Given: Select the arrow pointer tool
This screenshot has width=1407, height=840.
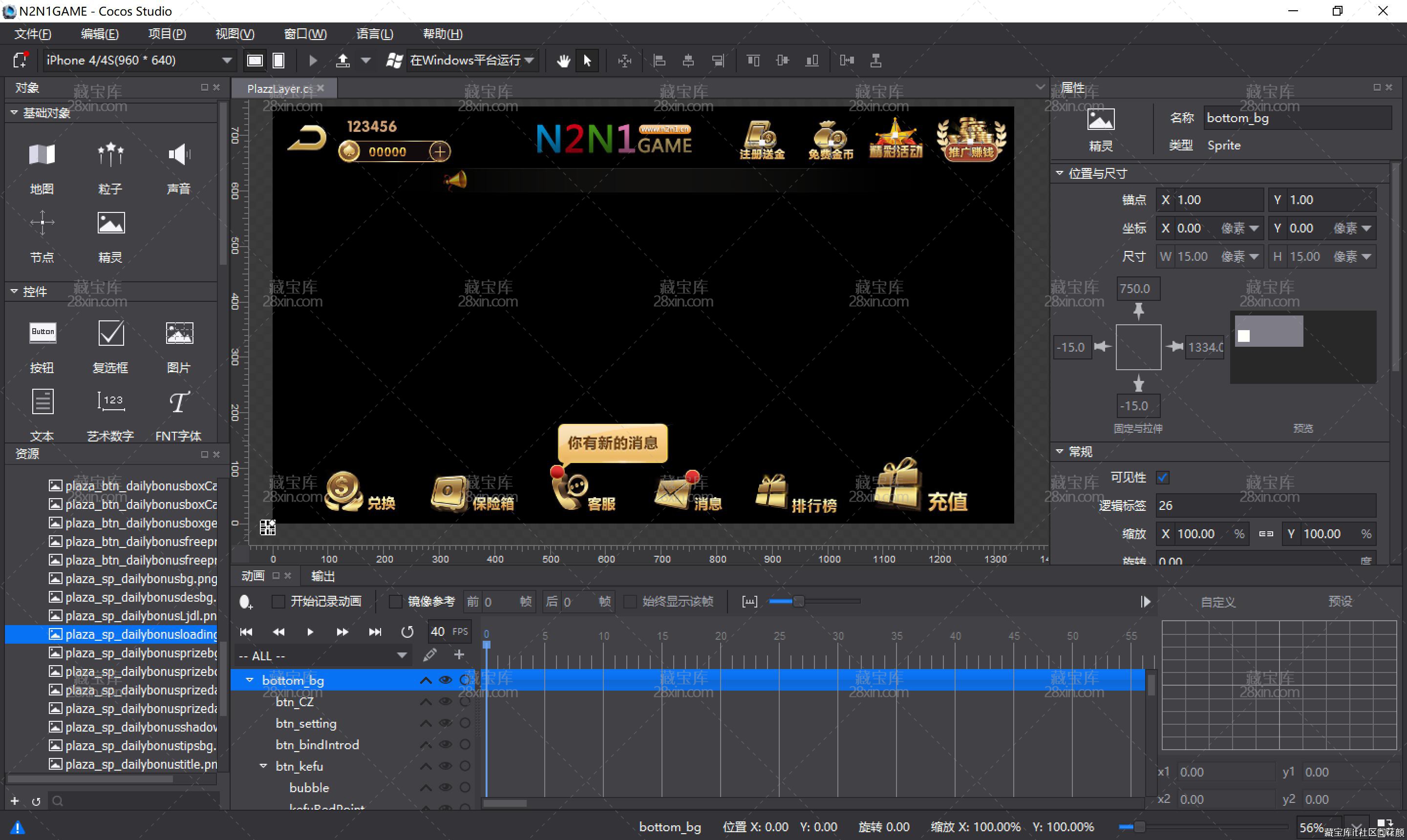Looking at the screenshot, I should pos(587,61).
